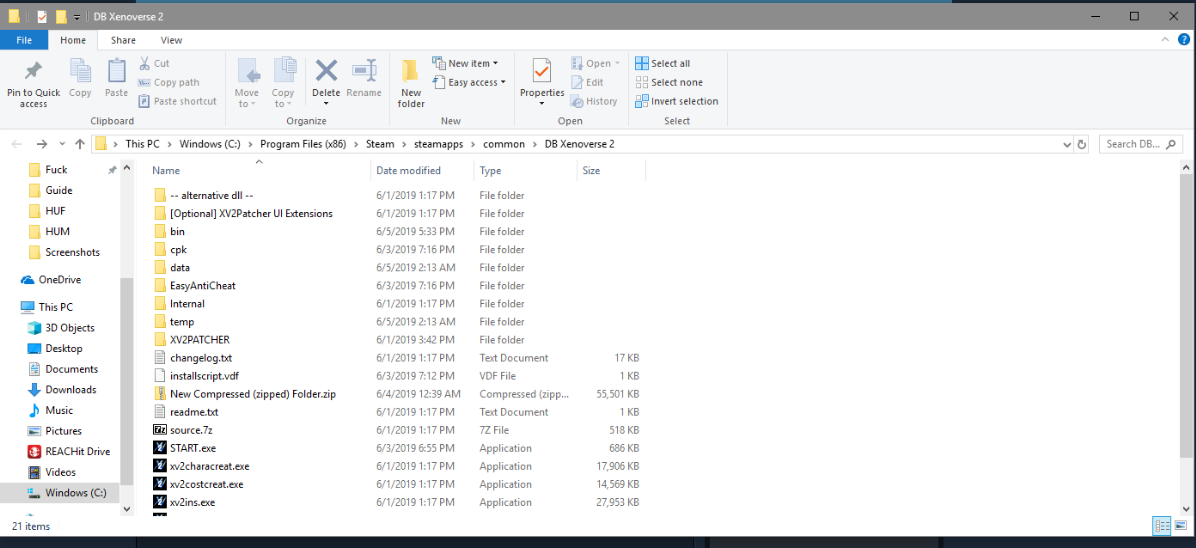Open OneDrive in navigation pane
This screenshot has width=1196, height=548.
coord(51,279)
